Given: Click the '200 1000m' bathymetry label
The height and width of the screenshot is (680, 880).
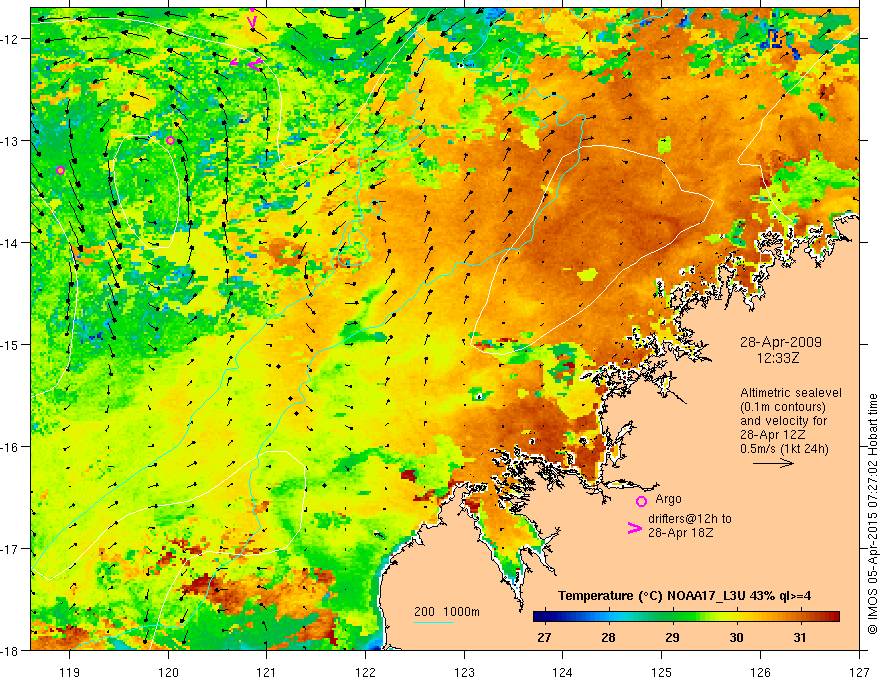Looking at the screenshot, I should pyautogui.click(x=447, y=612).
